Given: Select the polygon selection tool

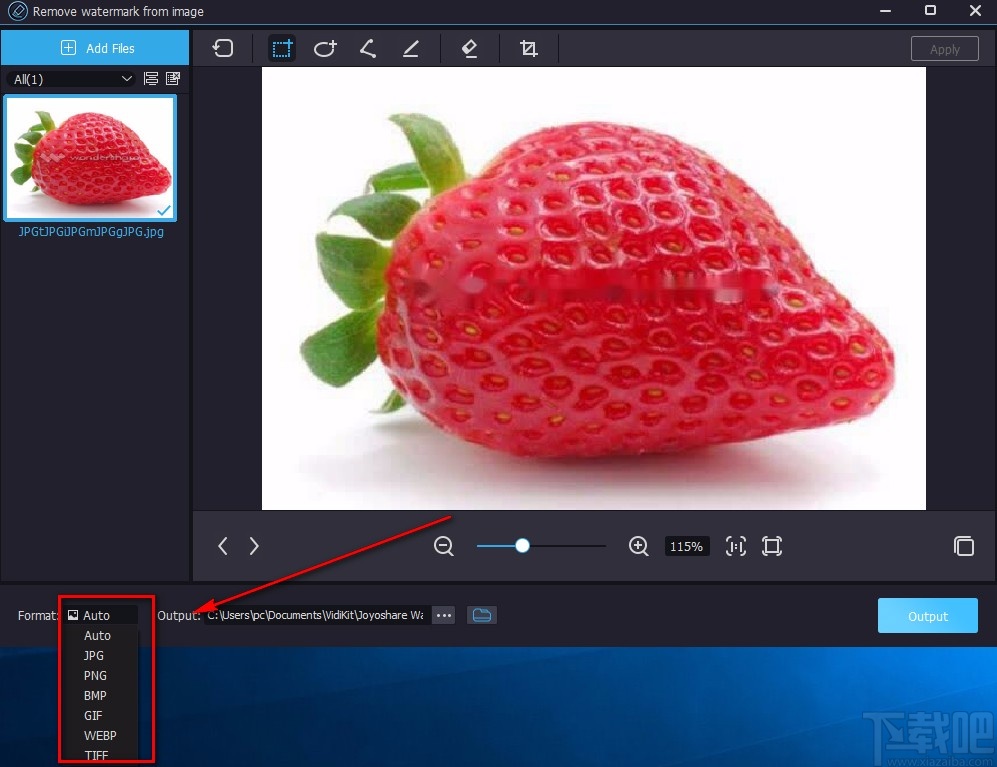Looking at the screenshot, I should pyautogui.click(x=368, y=48).
